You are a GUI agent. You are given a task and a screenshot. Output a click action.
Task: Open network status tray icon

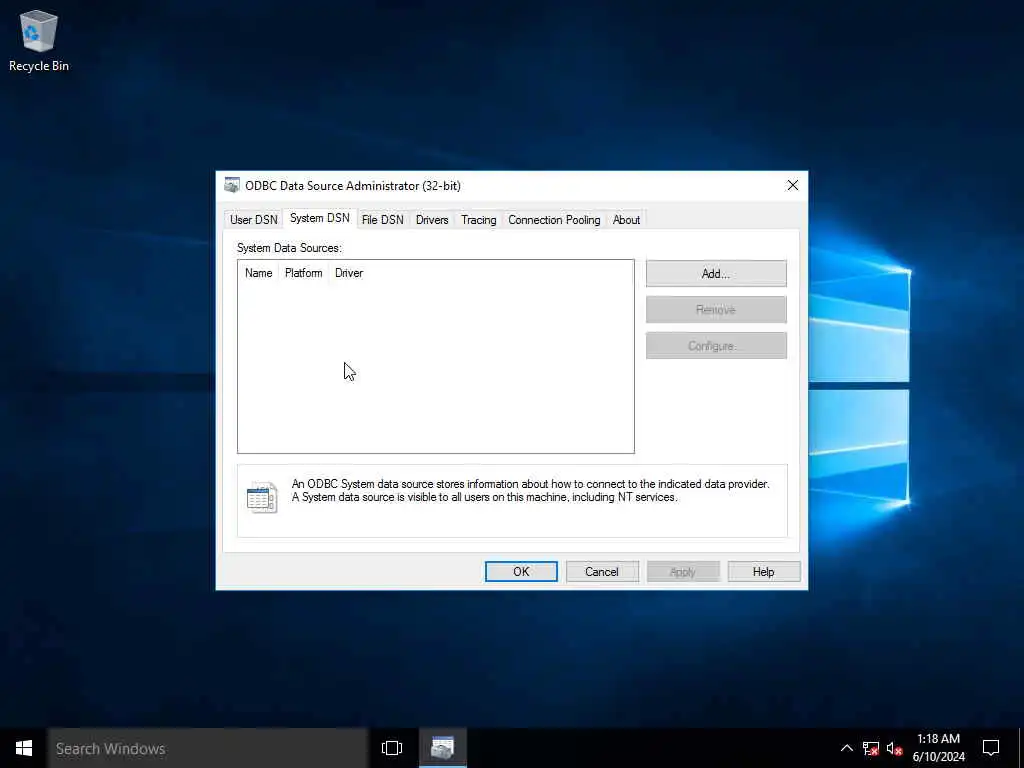tap(871, 748)
